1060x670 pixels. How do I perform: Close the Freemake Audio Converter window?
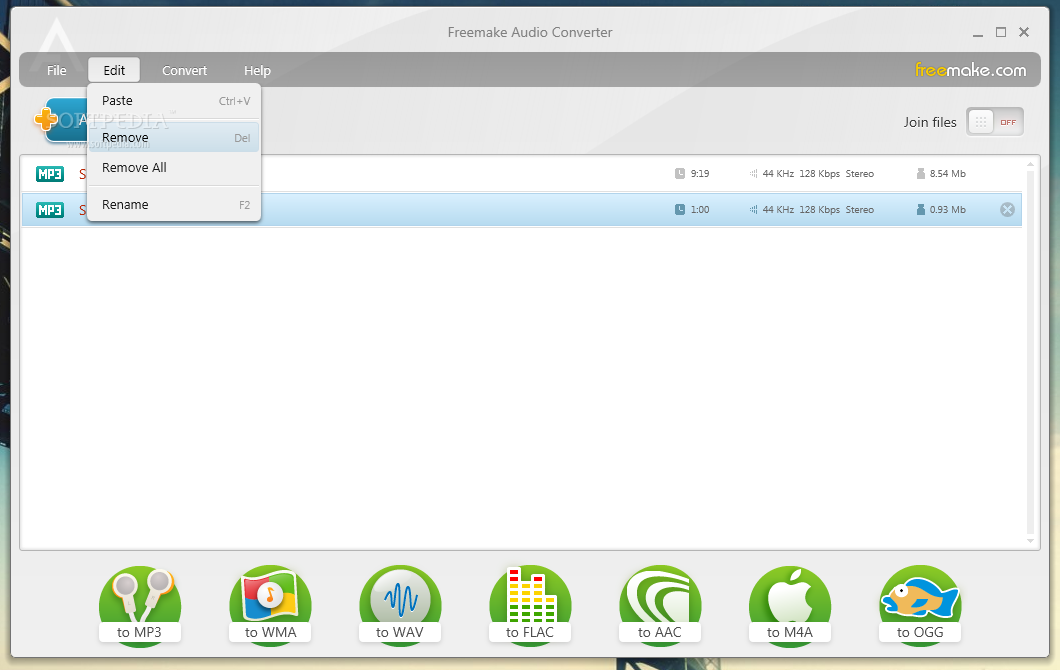pyautogui.click(x=1024, y=32)
